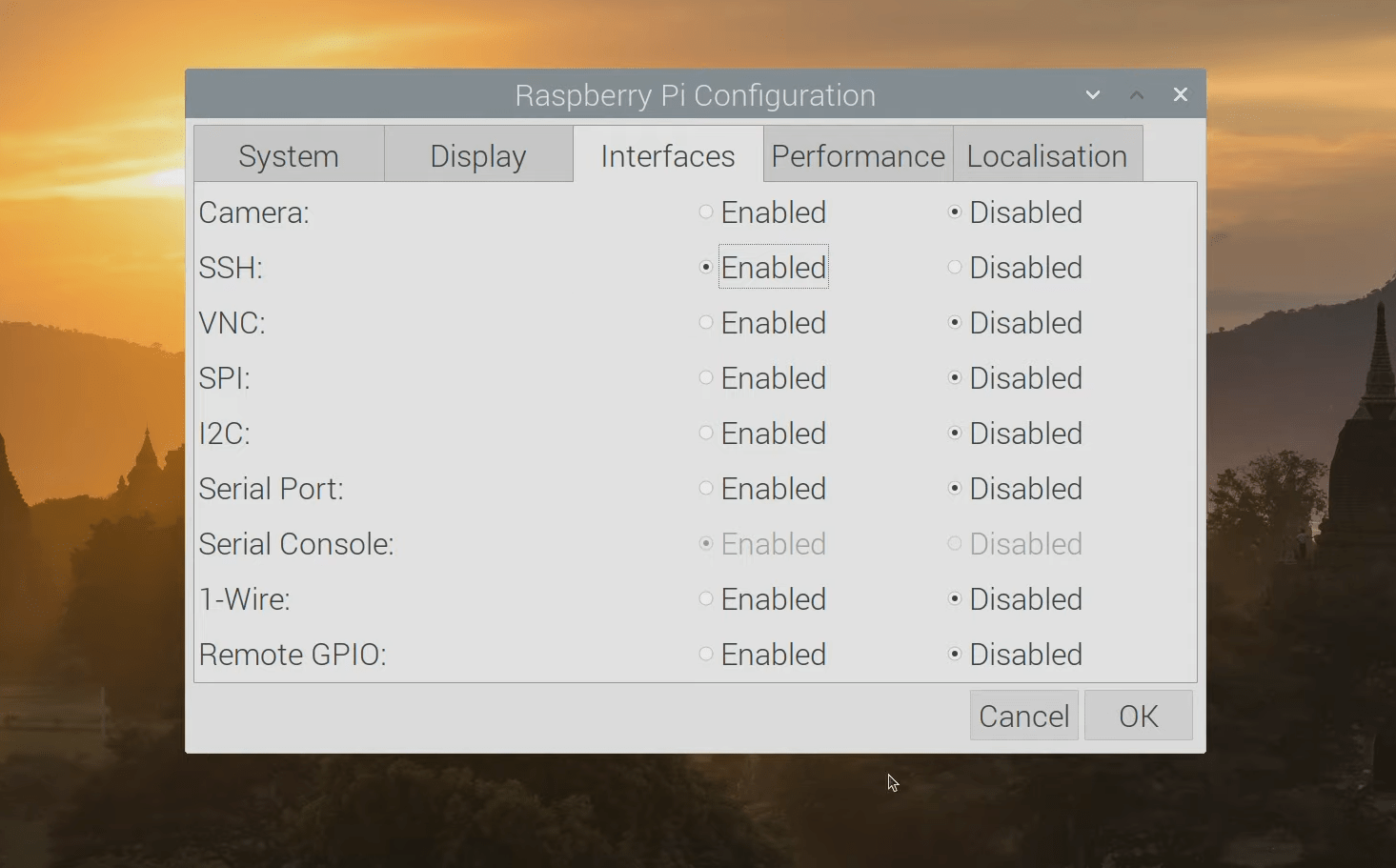This screenshot has width=1396, height=868.
Task: Click the SSH: label
Action: [231, 268]
